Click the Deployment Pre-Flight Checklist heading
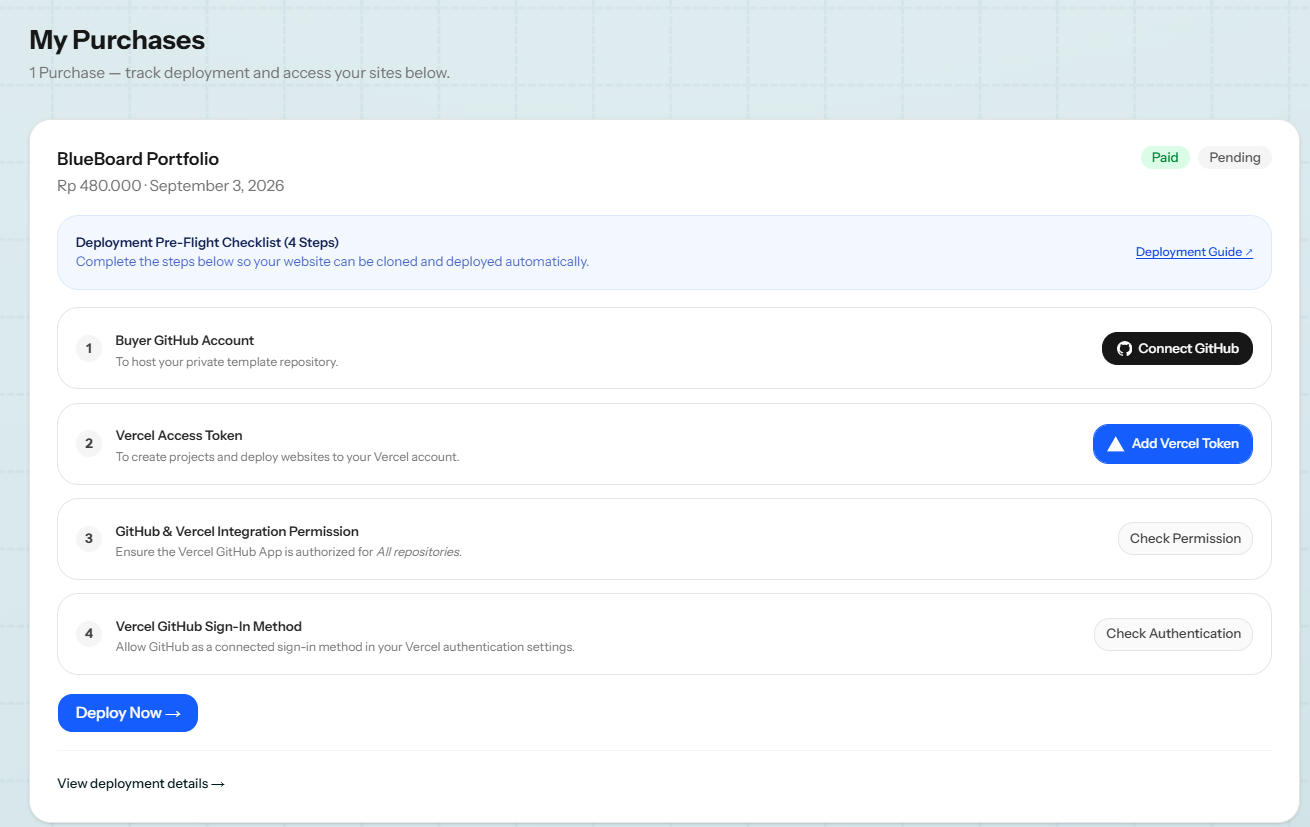The image size is (1310, 827). tap(207, 243)
